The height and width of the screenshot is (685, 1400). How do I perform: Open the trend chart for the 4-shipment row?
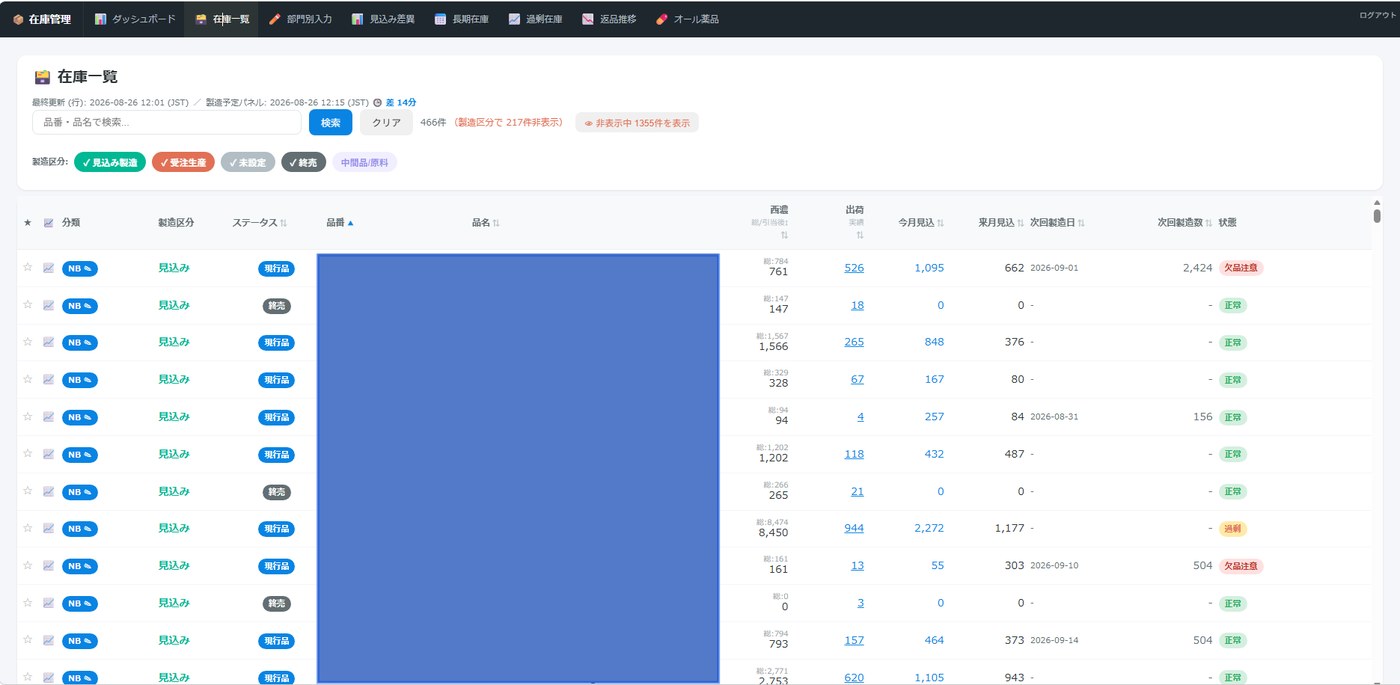pyautogui.click(x=48, y=417)
